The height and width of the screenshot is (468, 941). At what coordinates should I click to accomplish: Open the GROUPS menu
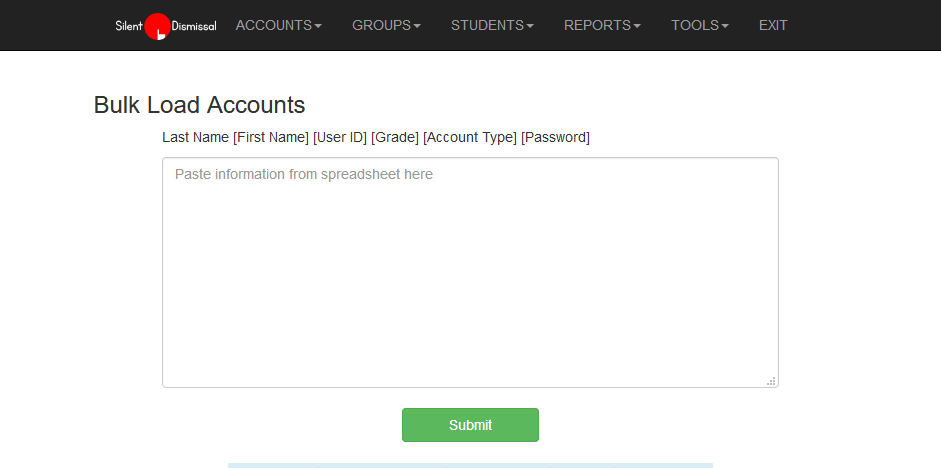pos(381,25)
